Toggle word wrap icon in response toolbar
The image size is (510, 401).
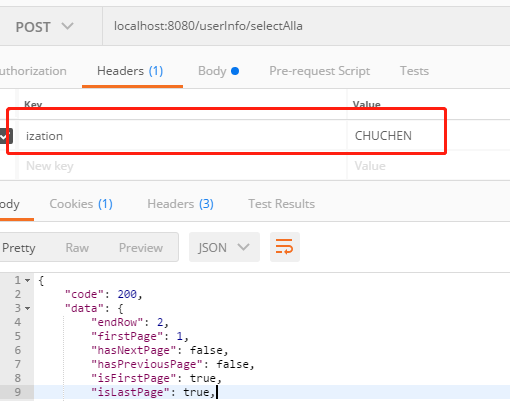285,247
